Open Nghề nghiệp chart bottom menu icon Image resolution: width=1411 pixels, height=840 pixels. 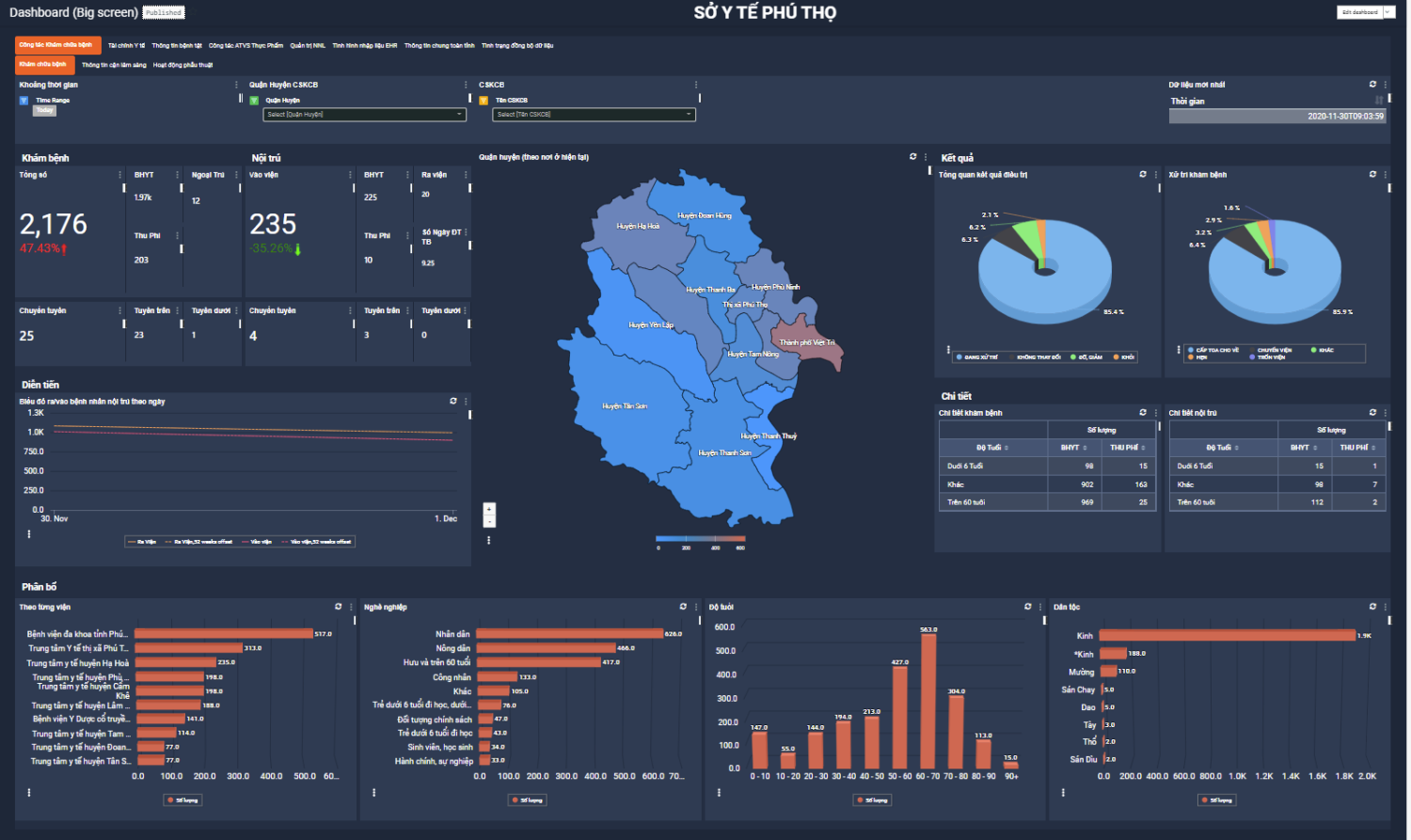point(374,793)
